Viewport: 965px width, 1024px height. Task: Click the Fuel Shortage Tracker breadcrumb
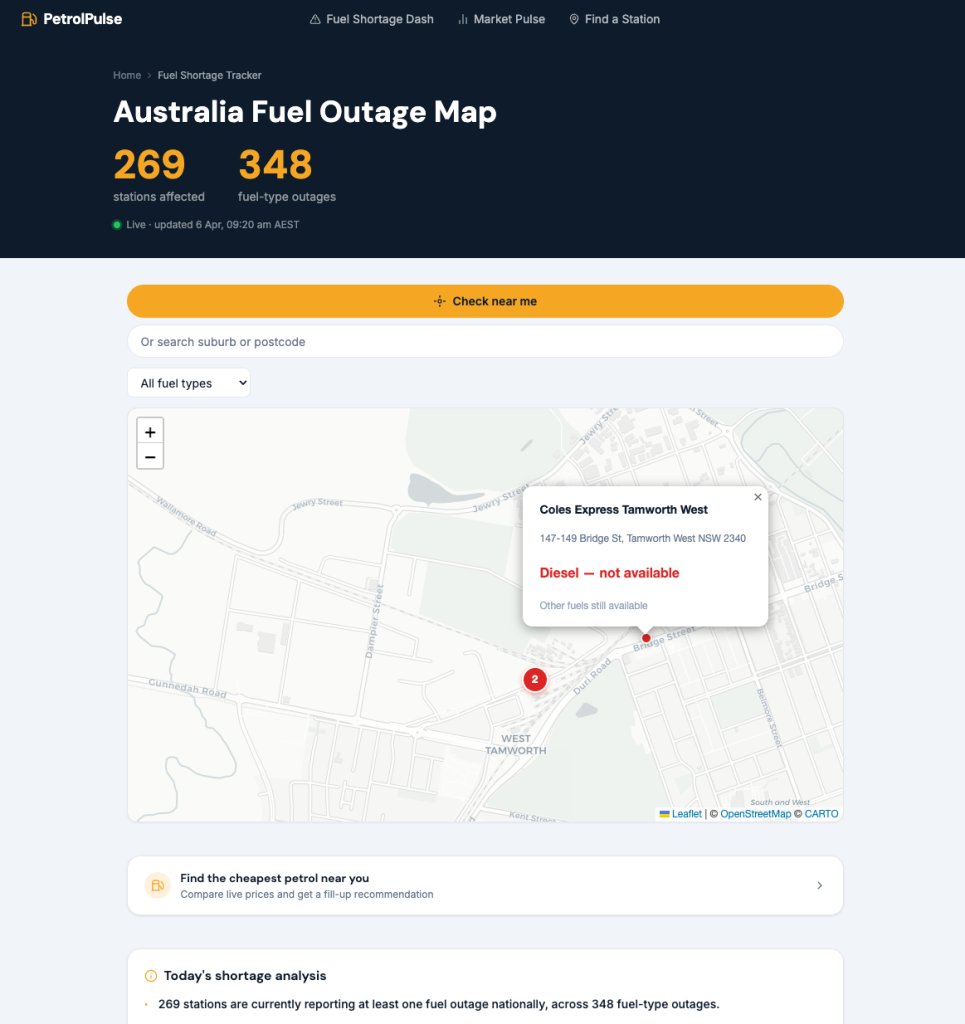pyautogui.click(x=209, y=75)
